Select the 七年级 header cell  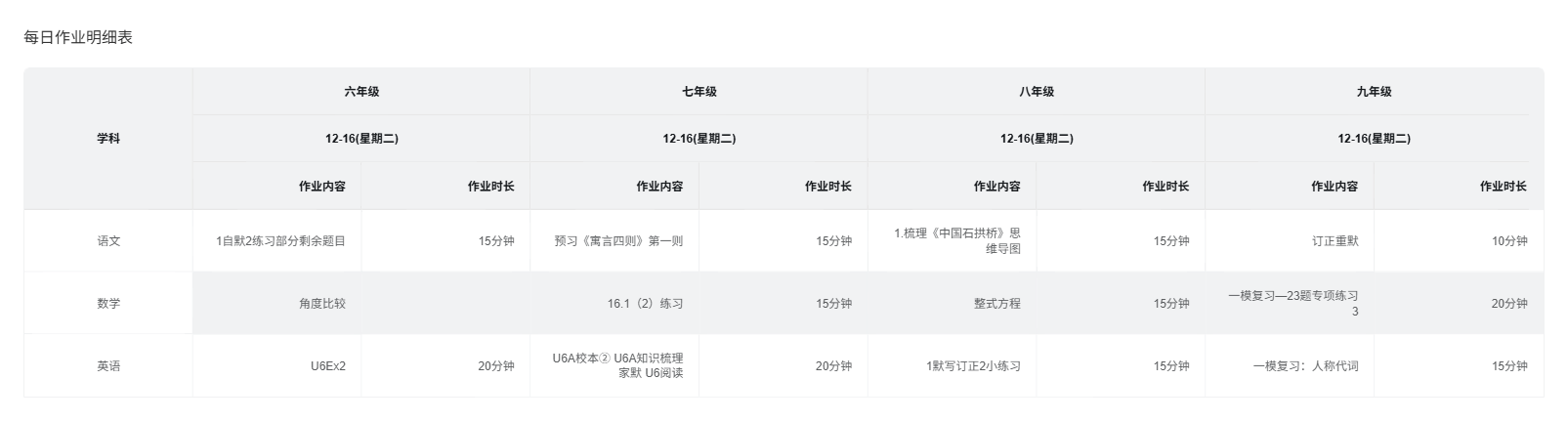(x=699, y=92)
